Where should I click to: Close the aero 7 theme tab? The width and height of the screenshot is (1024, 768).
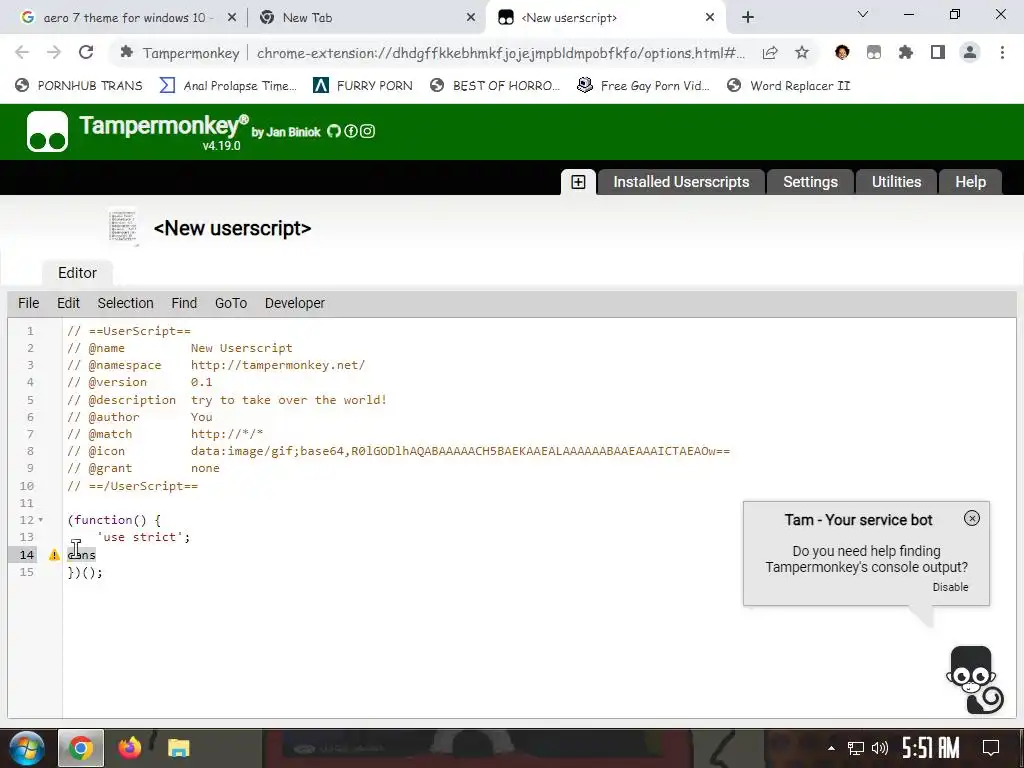point(232,18)
